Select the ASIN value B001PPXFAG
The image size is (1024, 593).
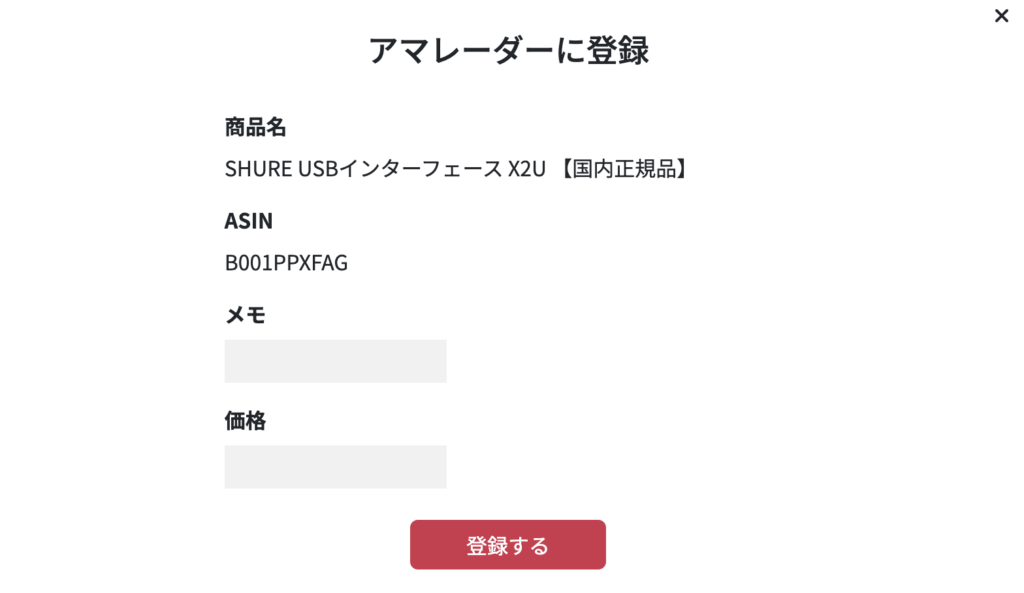(286, 263)
